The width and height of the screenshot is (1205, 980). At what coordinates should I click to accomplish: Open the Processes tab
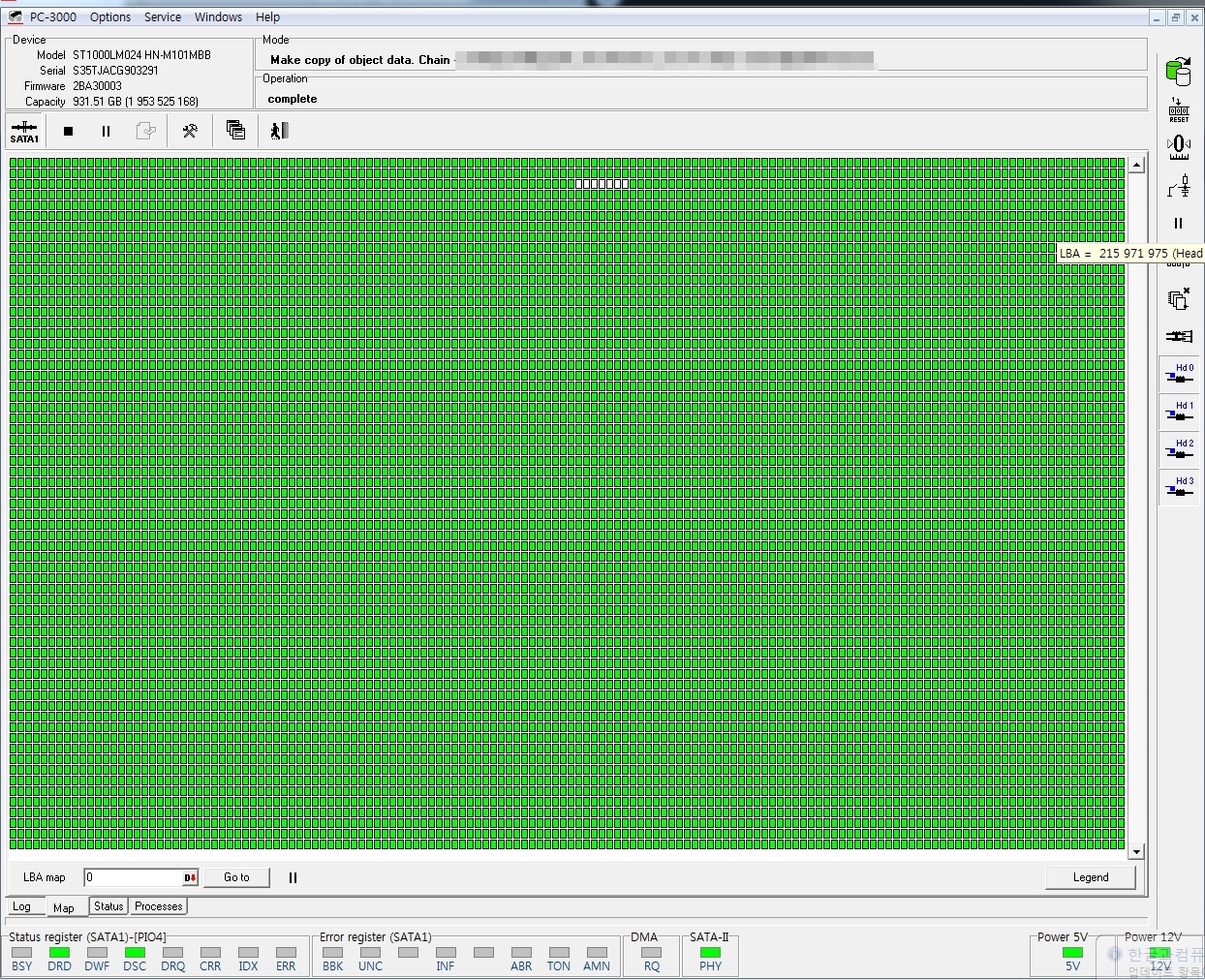159,906
